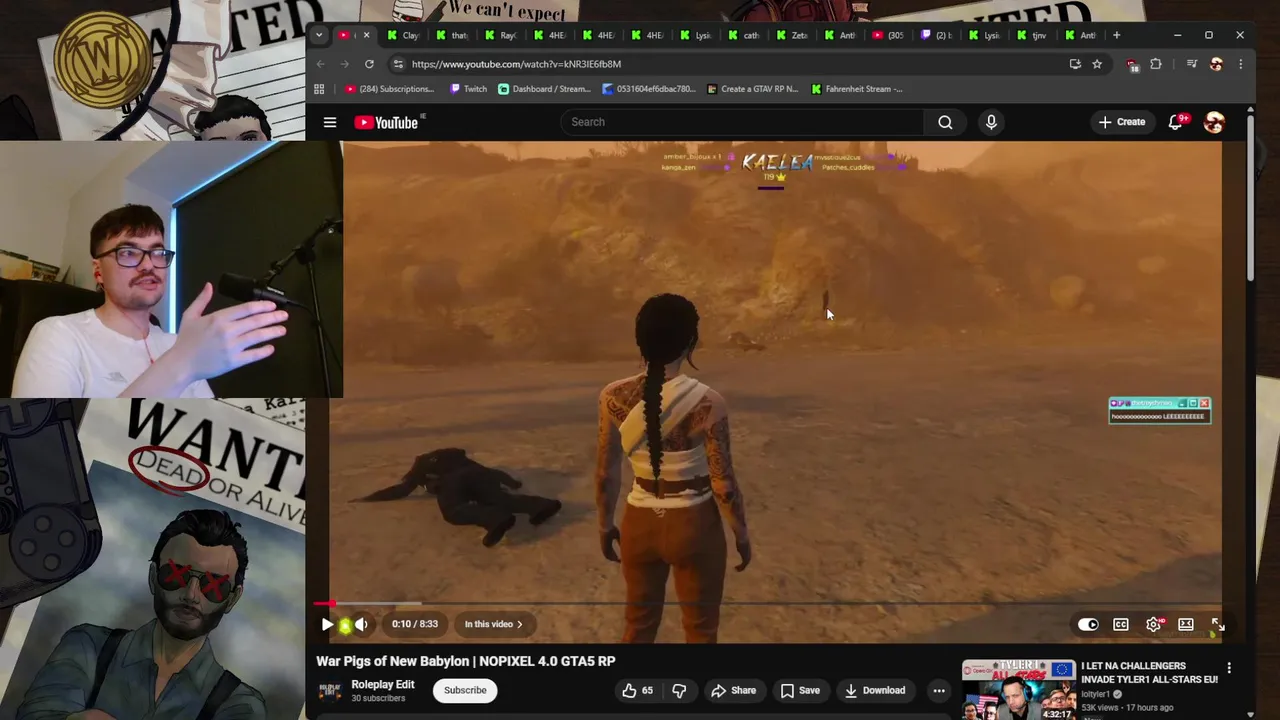Screen dimensions: 1280x720
Task: Subscribe to Roleplay Edit
Action: (465, 690)
